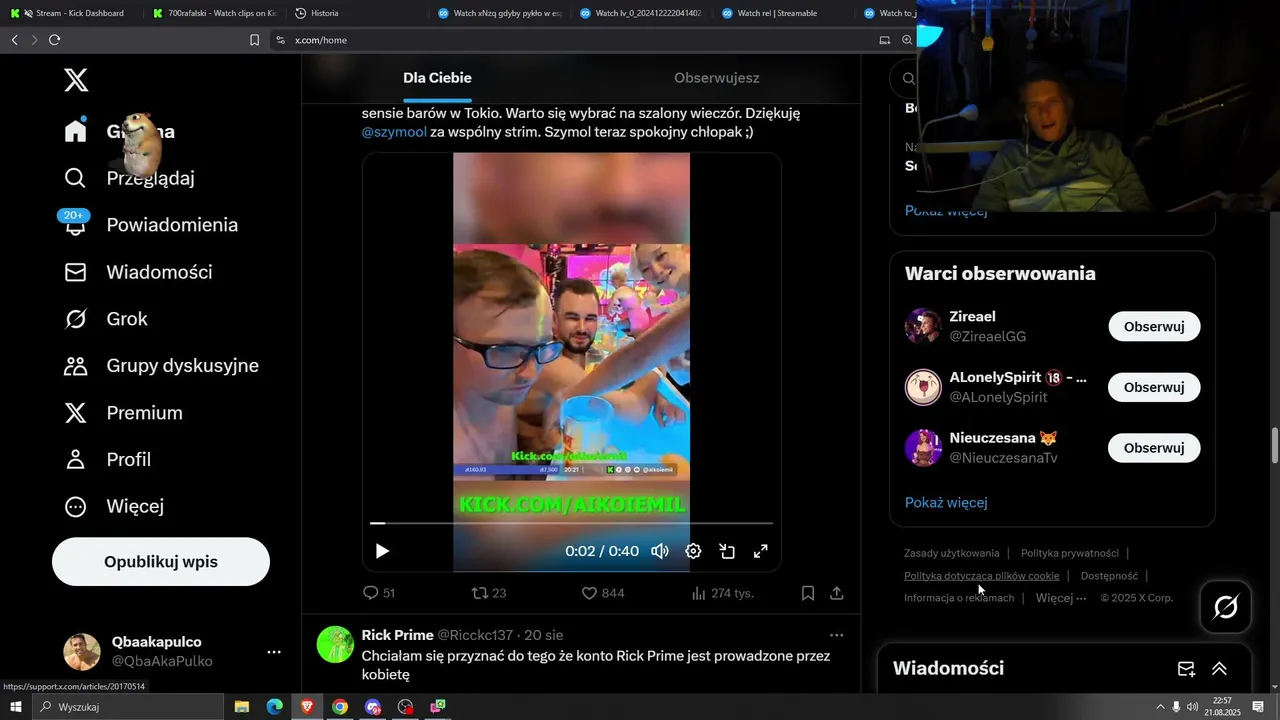Play the tweet video

click(x=382, y=551)
